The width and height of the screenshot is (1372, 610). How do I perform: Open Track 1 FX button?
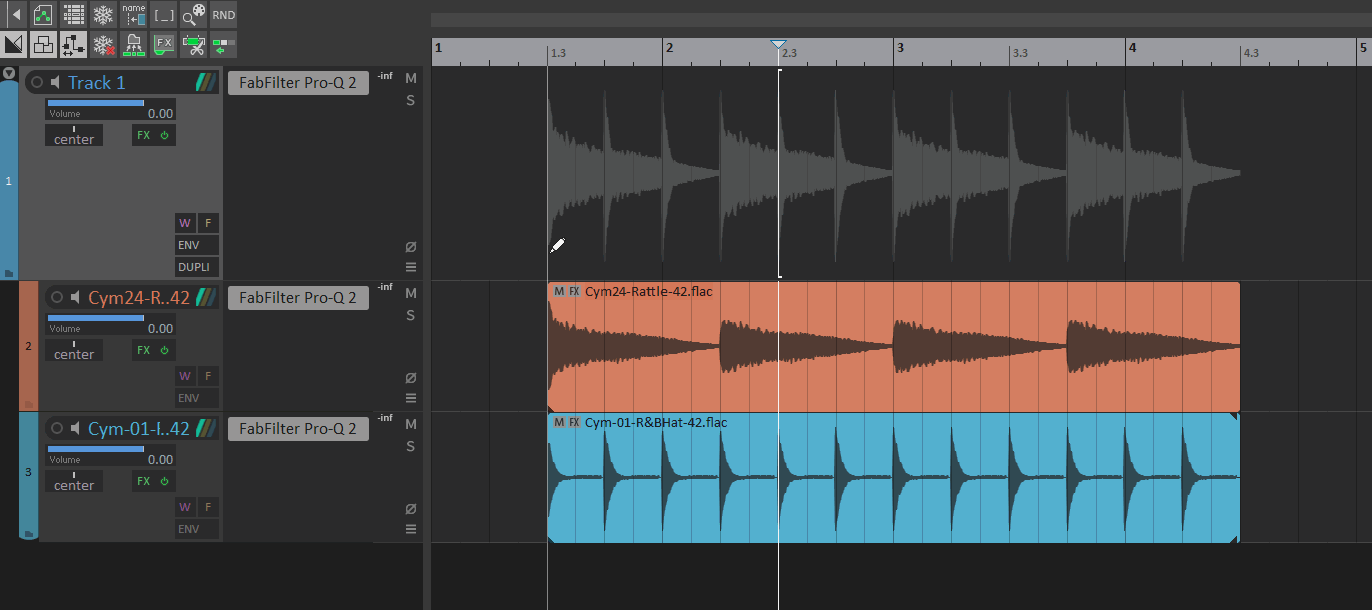[144, 135]
